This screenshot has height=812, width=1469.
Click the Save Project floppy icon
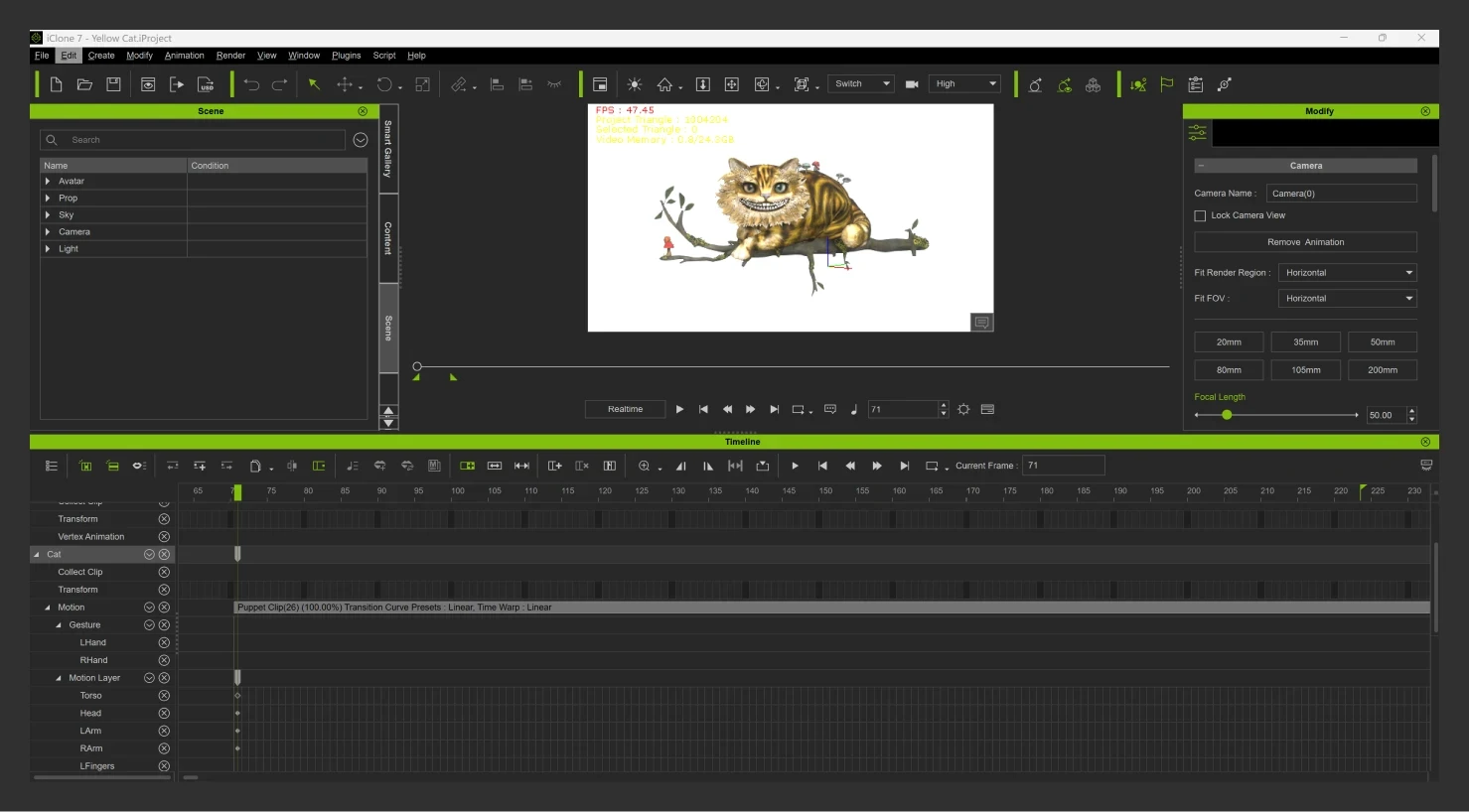tap(114, 84)
